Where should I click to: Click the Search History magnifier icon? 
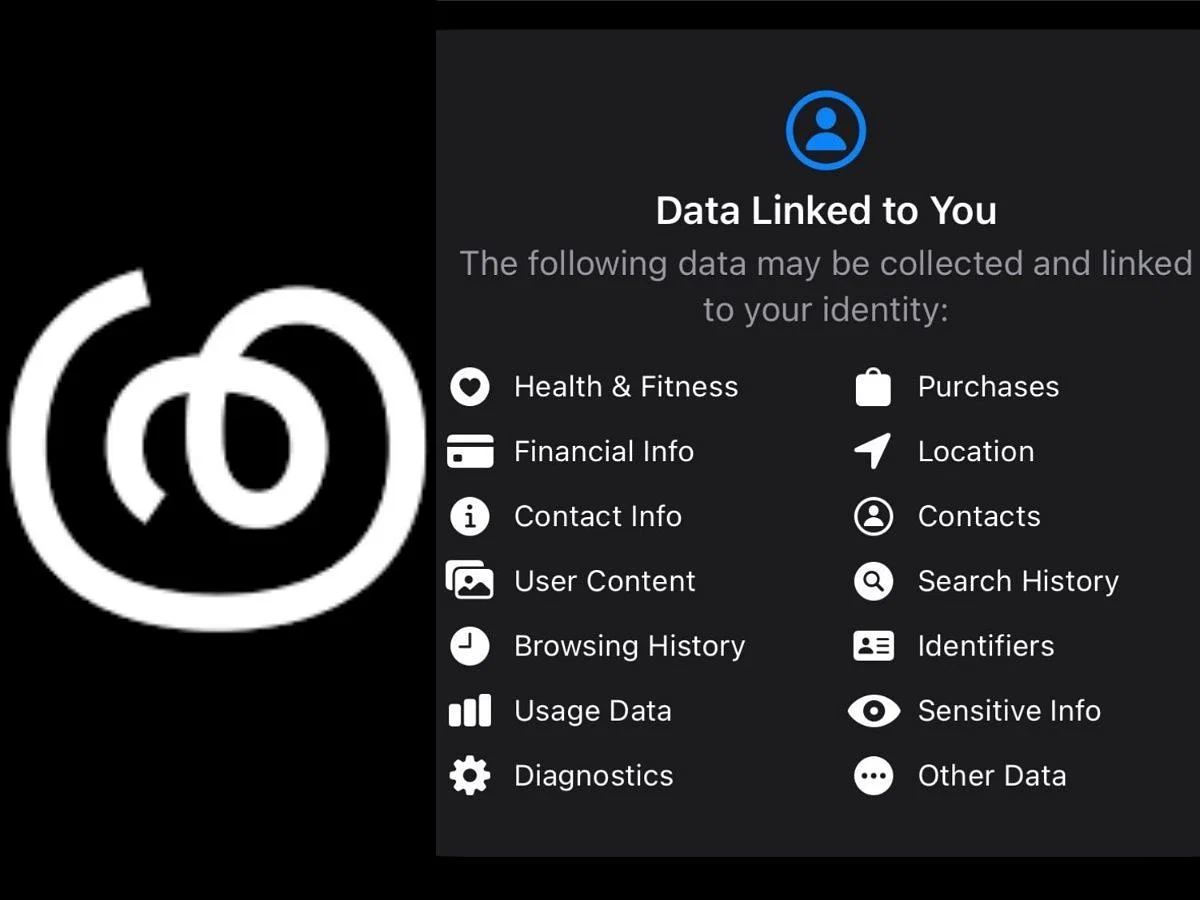873,581
